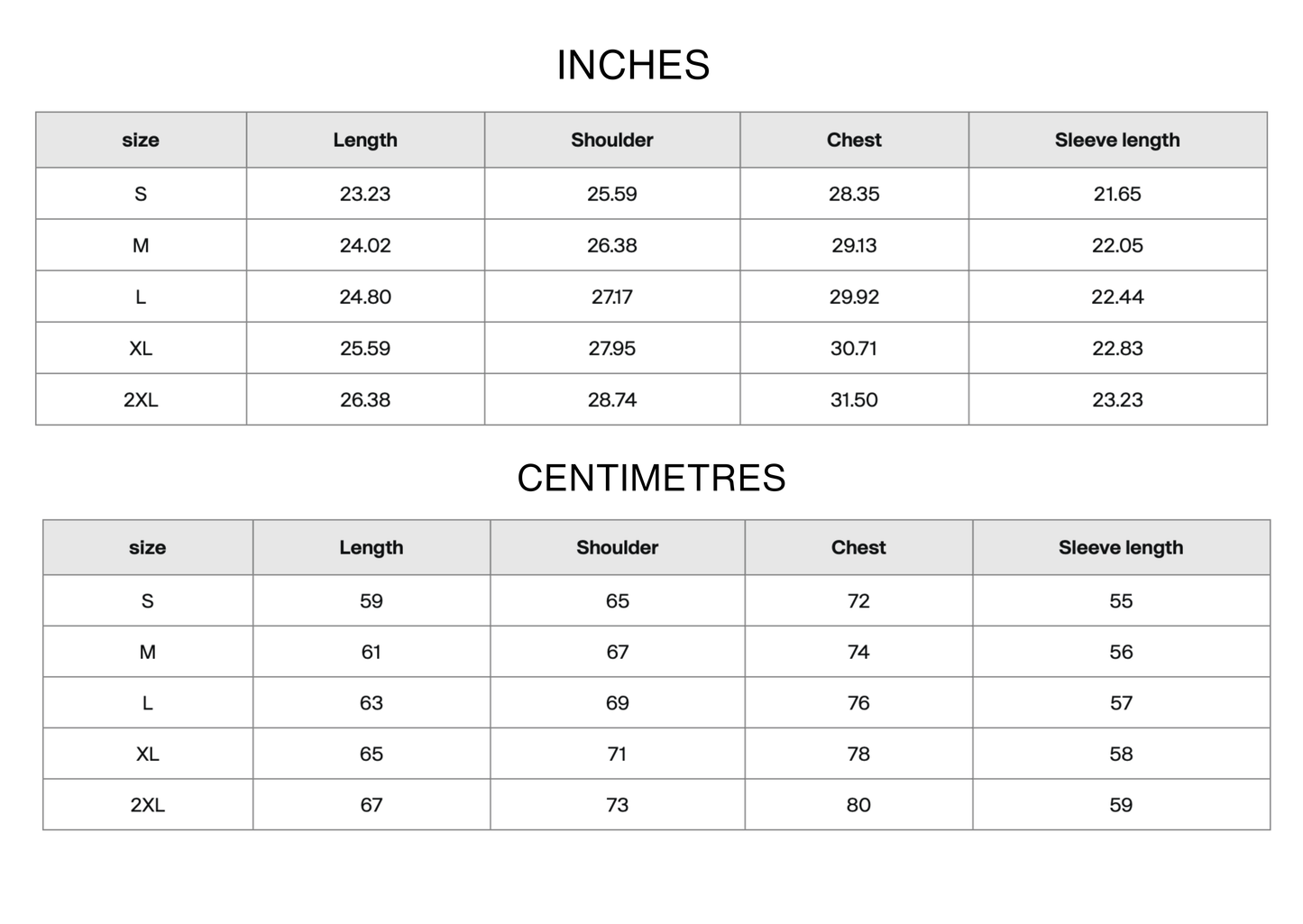The image size is (1303, 924).
Task: Click the 59 length value for size S
Action: [x=372, y=601]
